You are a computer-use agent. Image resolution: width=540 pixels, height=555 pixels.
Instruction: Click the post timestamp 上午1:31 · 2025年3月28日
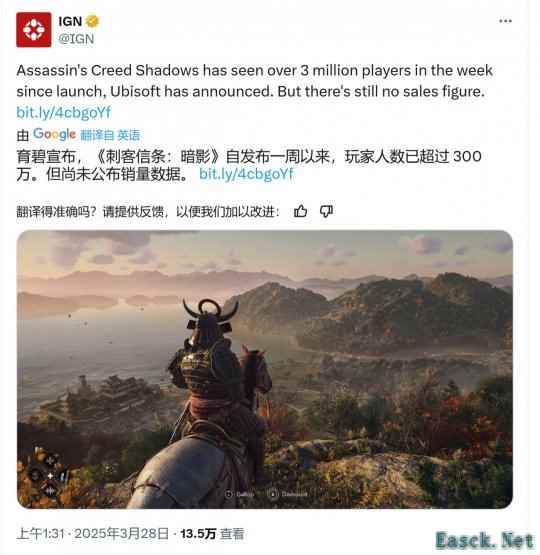(92, 533)
